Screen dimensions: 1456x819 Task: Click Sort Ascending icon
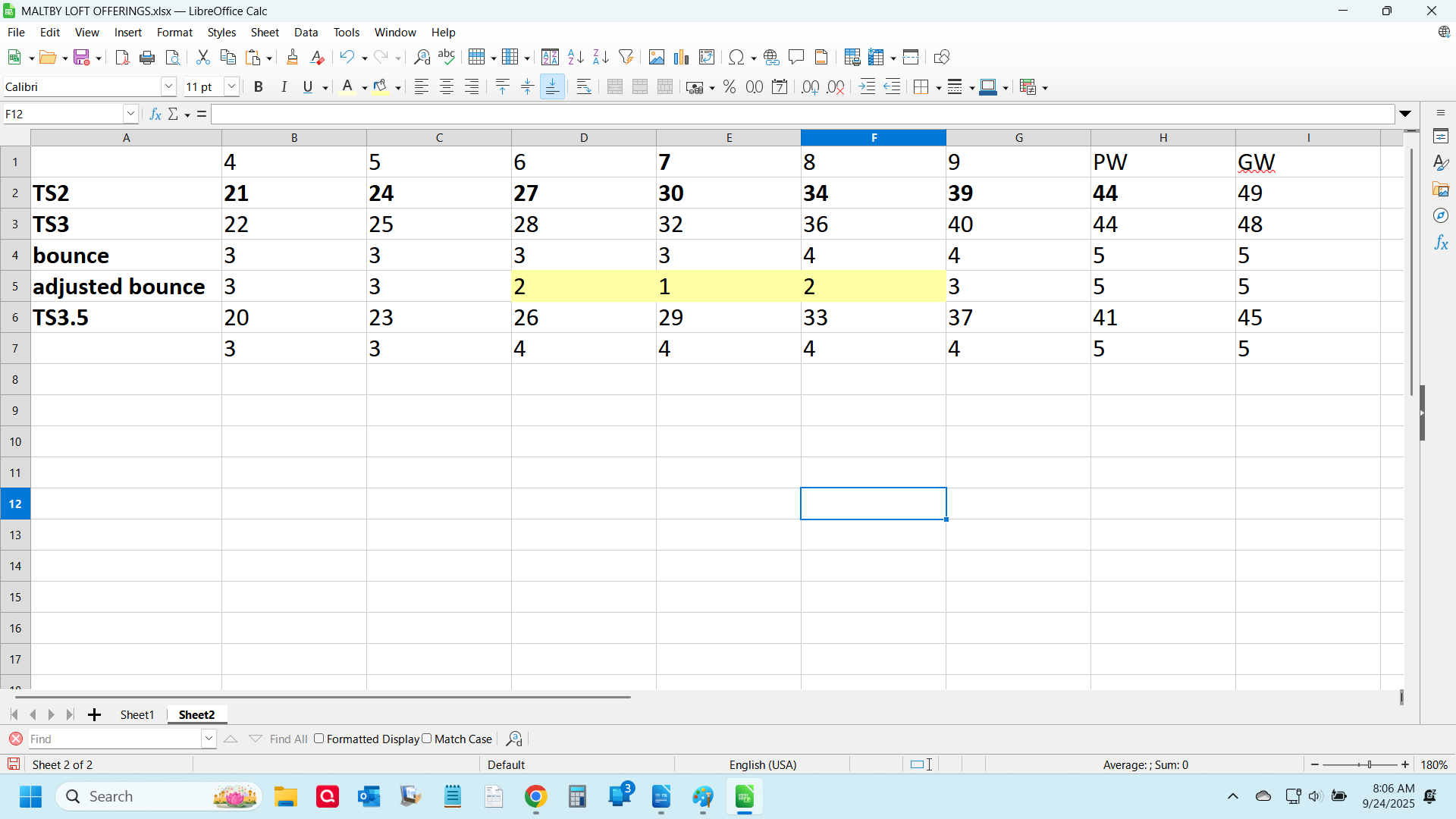pos(576,58)
